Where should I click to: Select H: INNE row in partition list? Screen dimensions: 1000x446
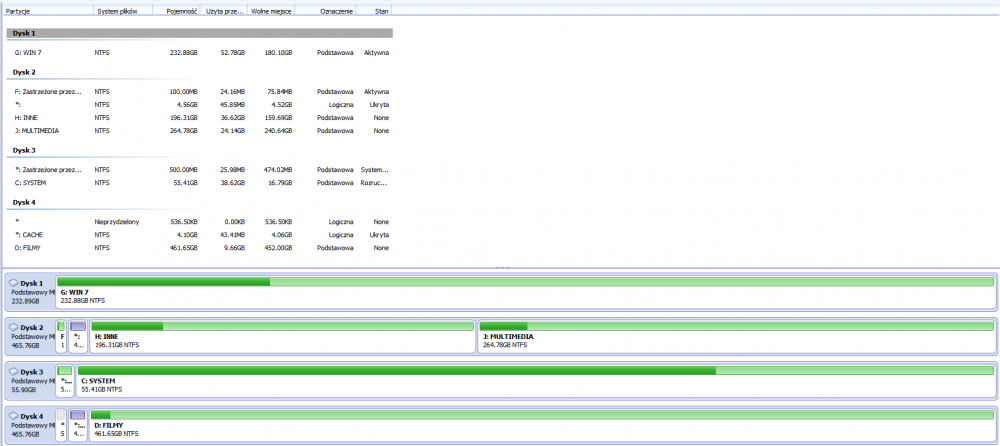pyautogui.click(x=200, y=117)
